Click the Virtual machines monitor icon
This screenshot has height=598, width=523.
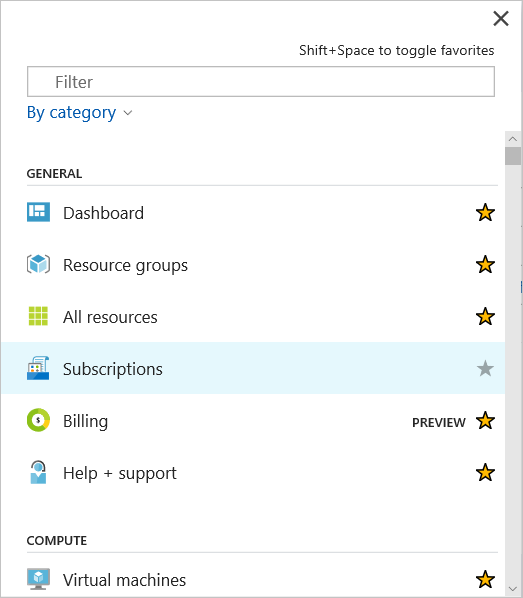(38, 579)
